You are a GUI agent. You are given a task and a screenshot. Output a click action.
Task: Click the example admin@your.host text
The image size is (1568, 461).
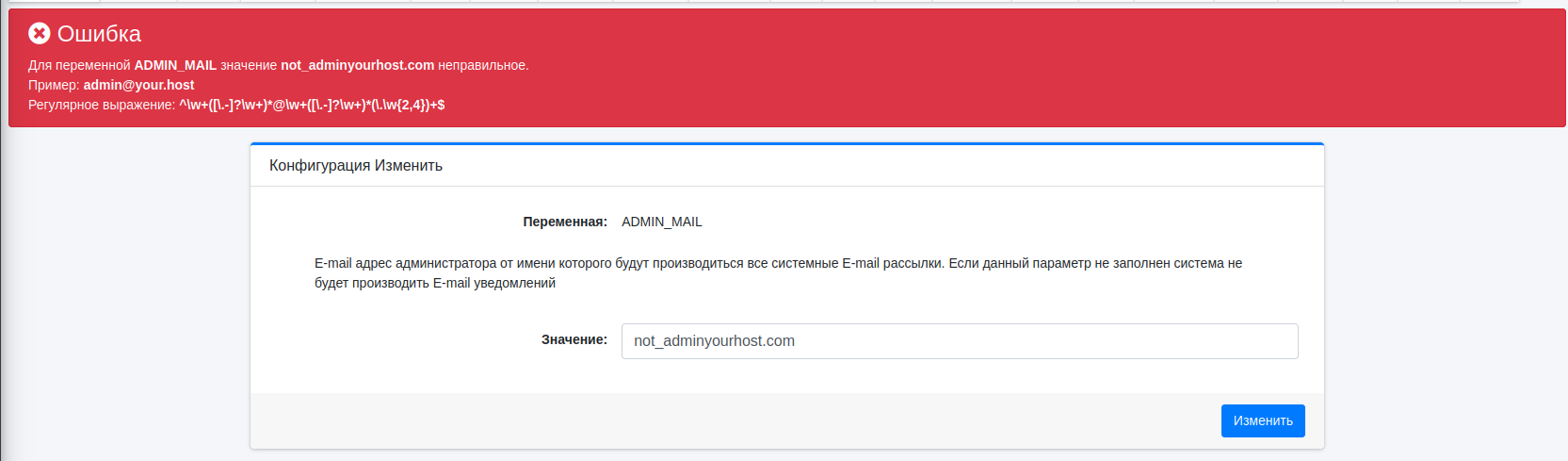pos(138,85)
